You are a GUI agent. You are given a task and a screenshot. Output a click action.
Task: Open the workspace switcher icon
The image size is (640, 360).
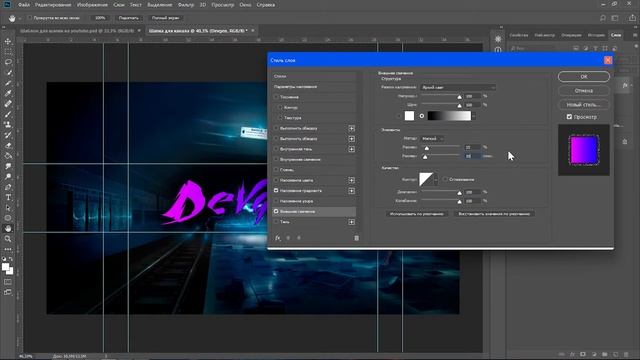(615, 18)
